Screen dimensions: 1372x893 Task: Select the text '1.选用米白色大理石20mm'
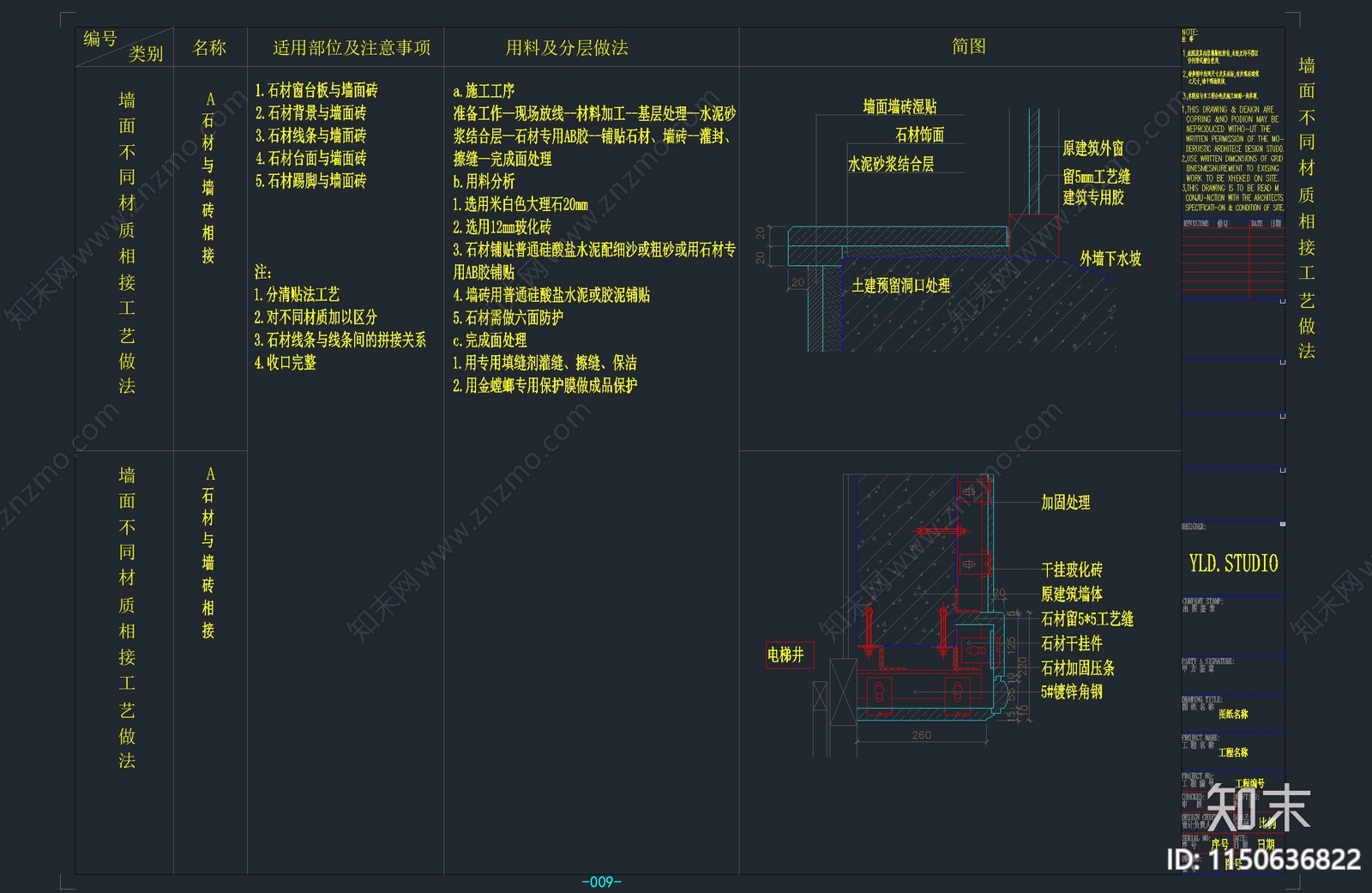pyautogui.click(x=521, y=204)
